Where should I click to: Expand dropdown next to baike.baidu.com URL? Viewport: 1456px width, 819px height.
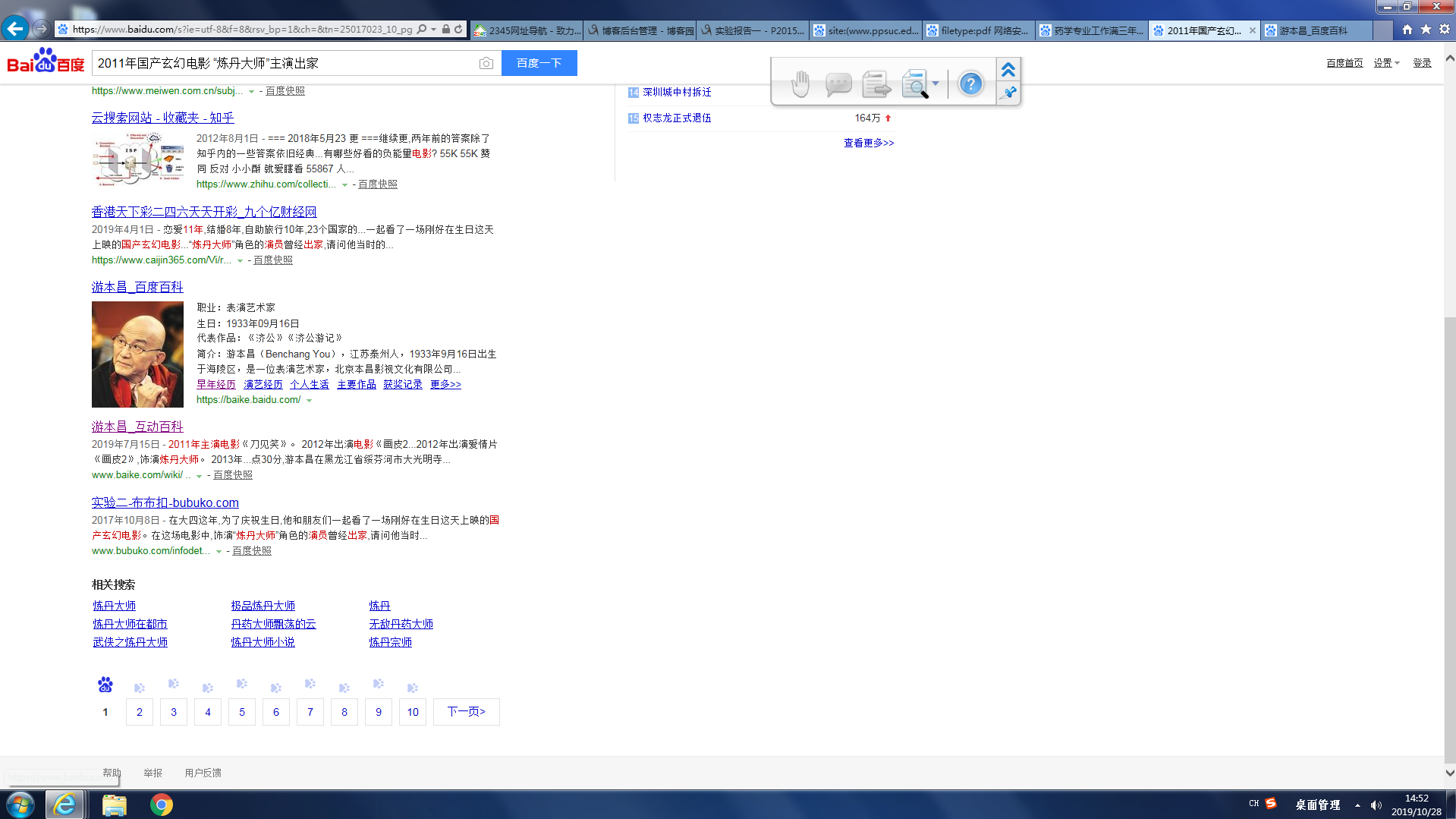(x=309, y=400)
